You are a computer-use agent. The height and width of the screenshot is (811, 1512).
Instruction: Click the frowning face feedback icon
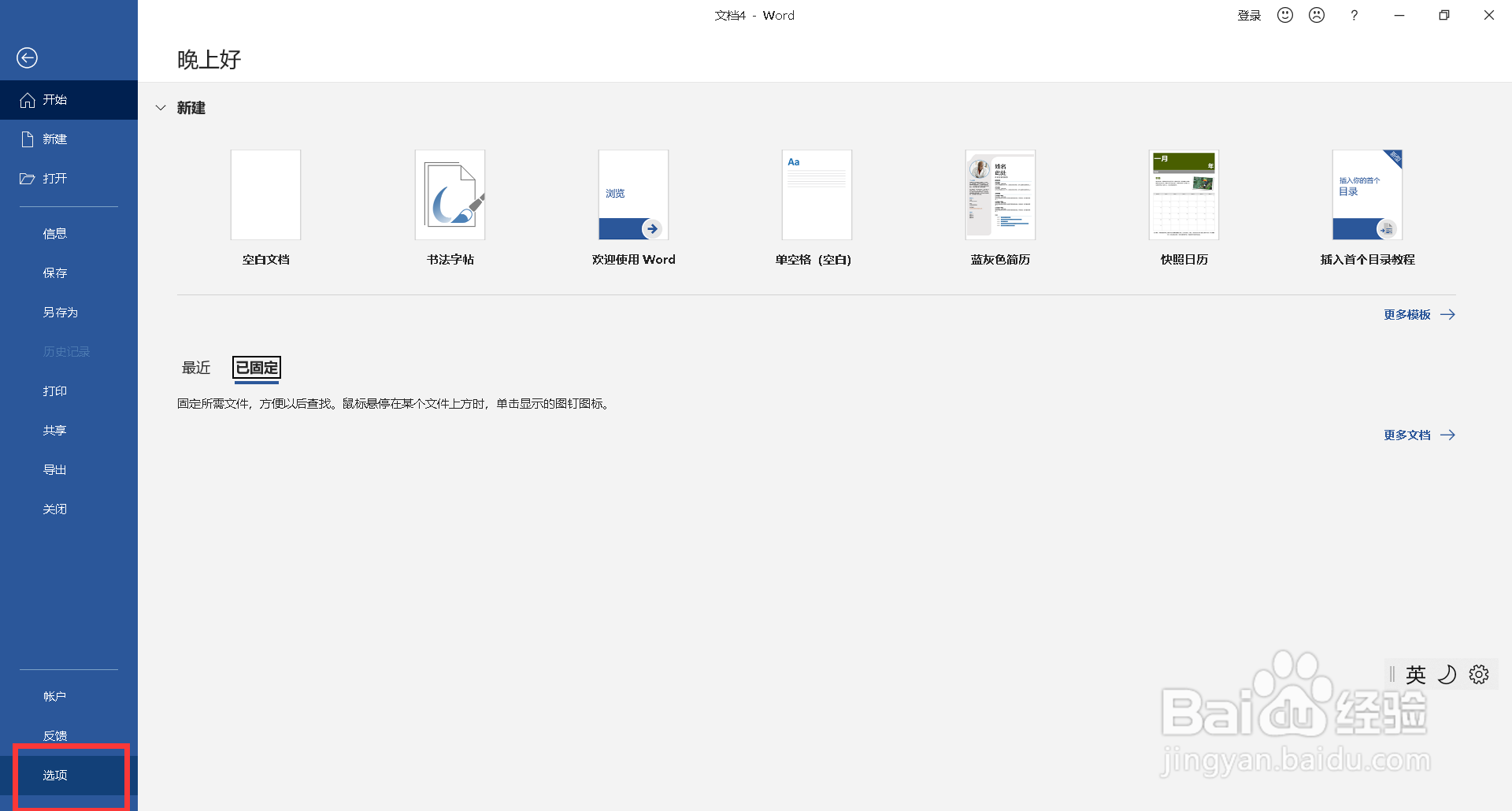pyautogui.click(x=1317, y=15)
